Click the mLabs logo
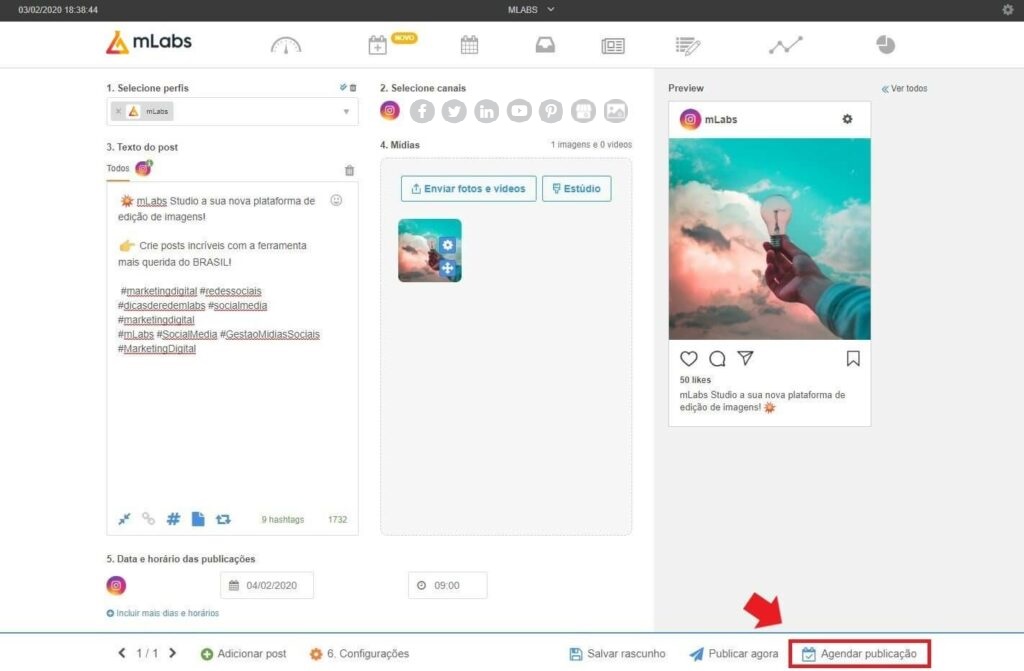 tap(149, 42)
